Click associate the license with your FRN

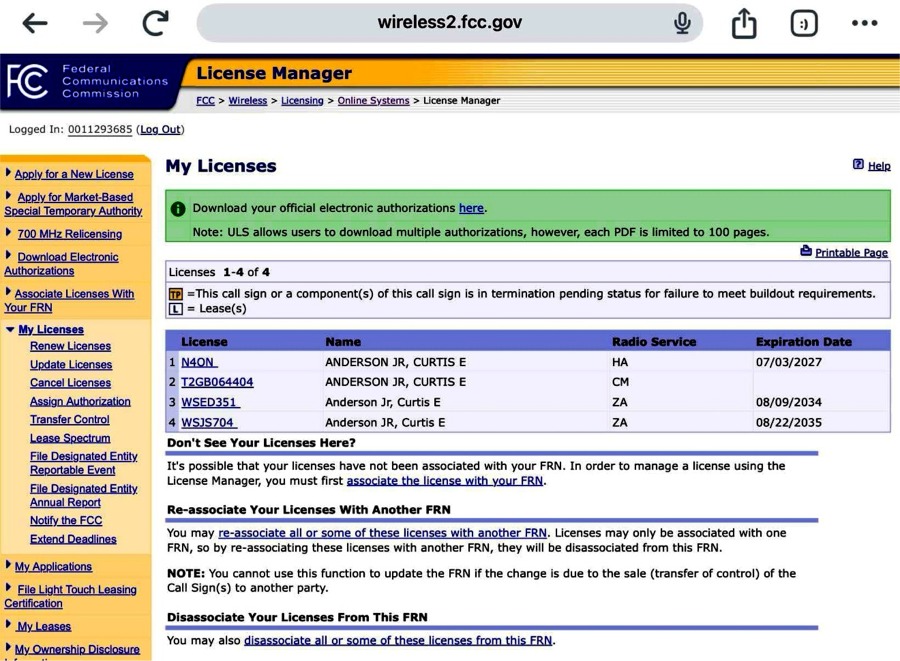[x=445, y=481]
